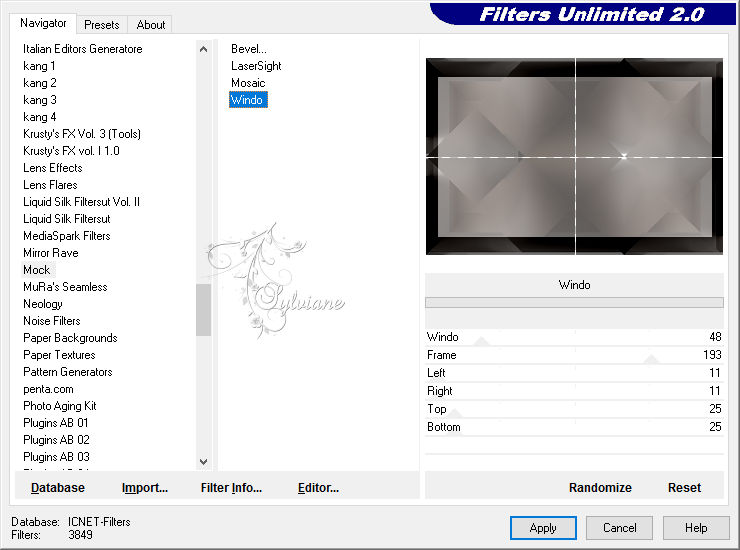Choose the LaserSight filter
Image resolution: width=740 pixels, height=550 pixels.
256,66
